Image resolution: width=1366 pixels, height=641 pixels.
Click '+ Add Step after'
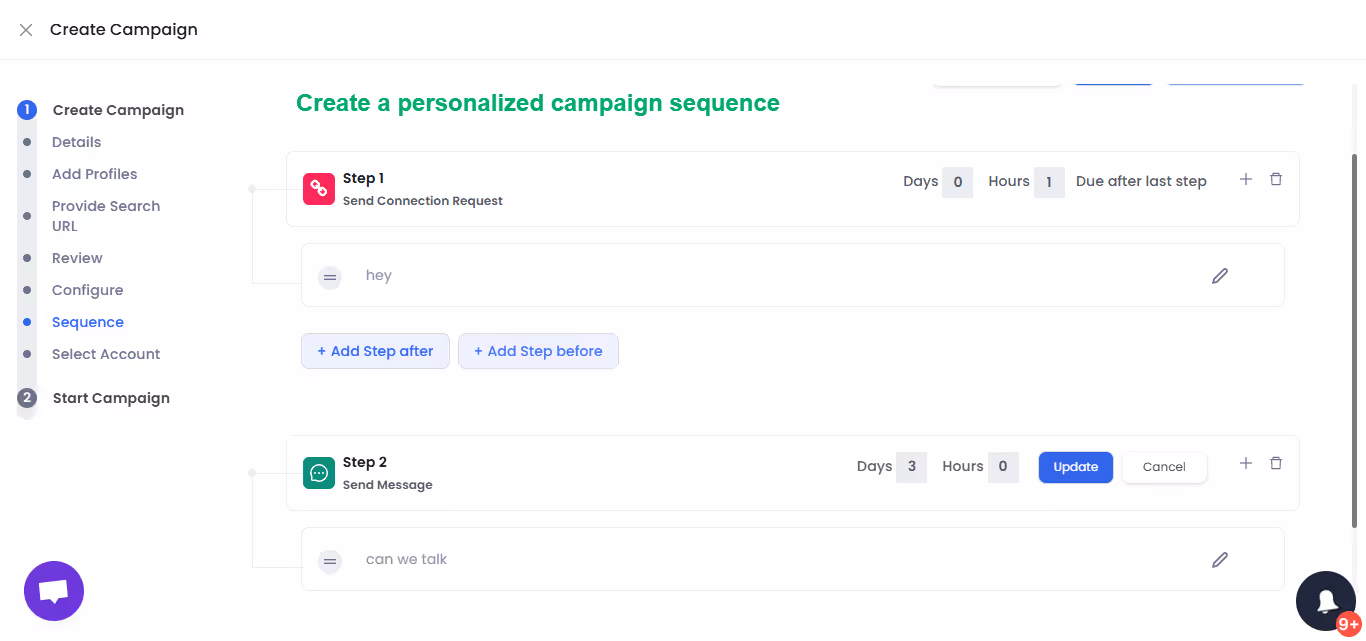pyautogui.click(x=375, y=350)
